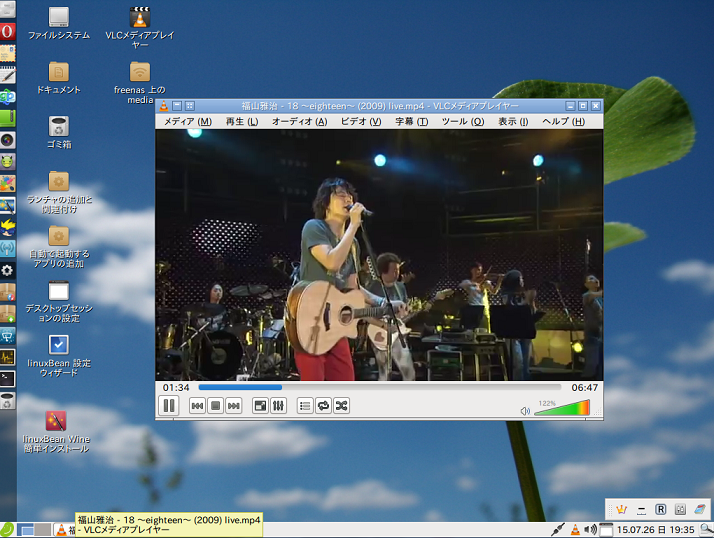Screen dimensions: 714x538
Task: Show the VLC playlist
Action: tap(305, 405)
